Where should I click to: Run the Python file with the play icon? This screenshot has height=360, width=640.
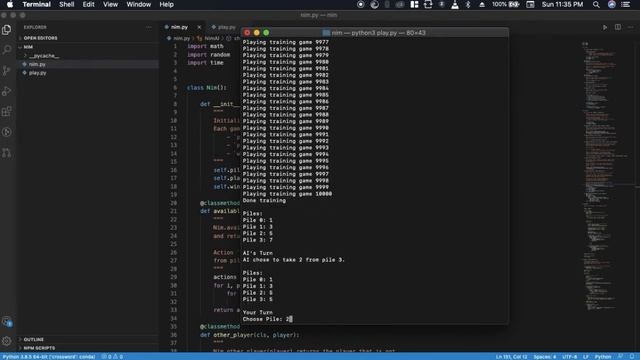pos(605,27)
